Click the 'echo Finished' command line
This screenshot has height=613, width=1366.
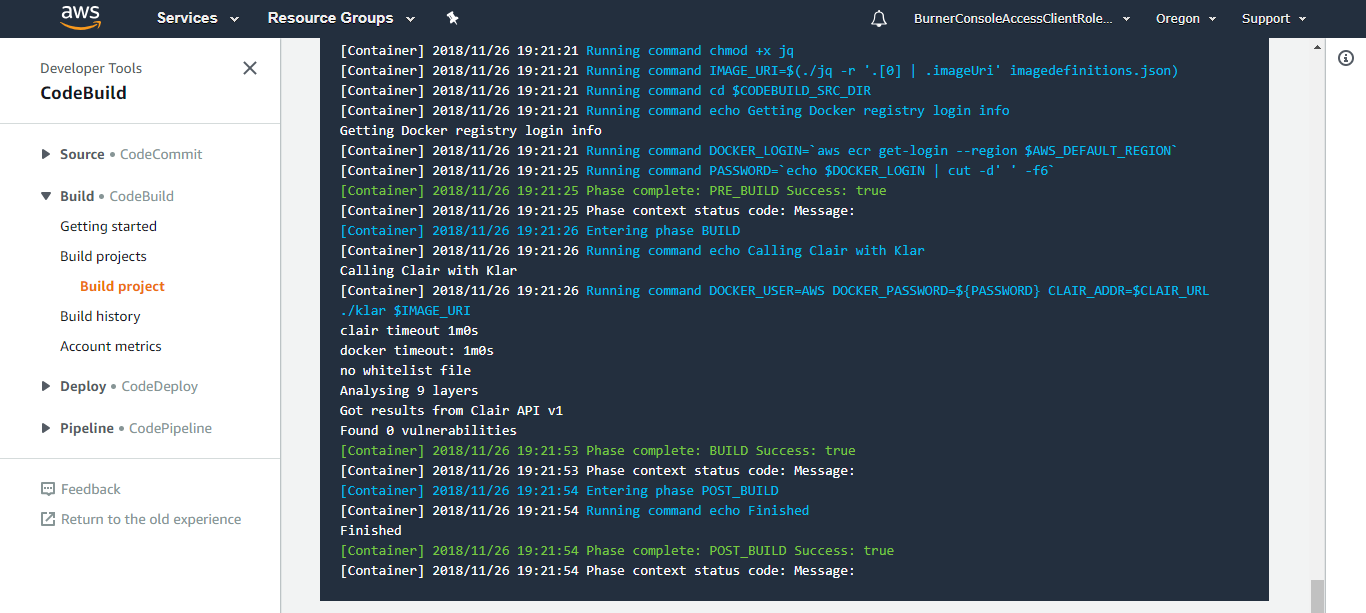[575, 510]
